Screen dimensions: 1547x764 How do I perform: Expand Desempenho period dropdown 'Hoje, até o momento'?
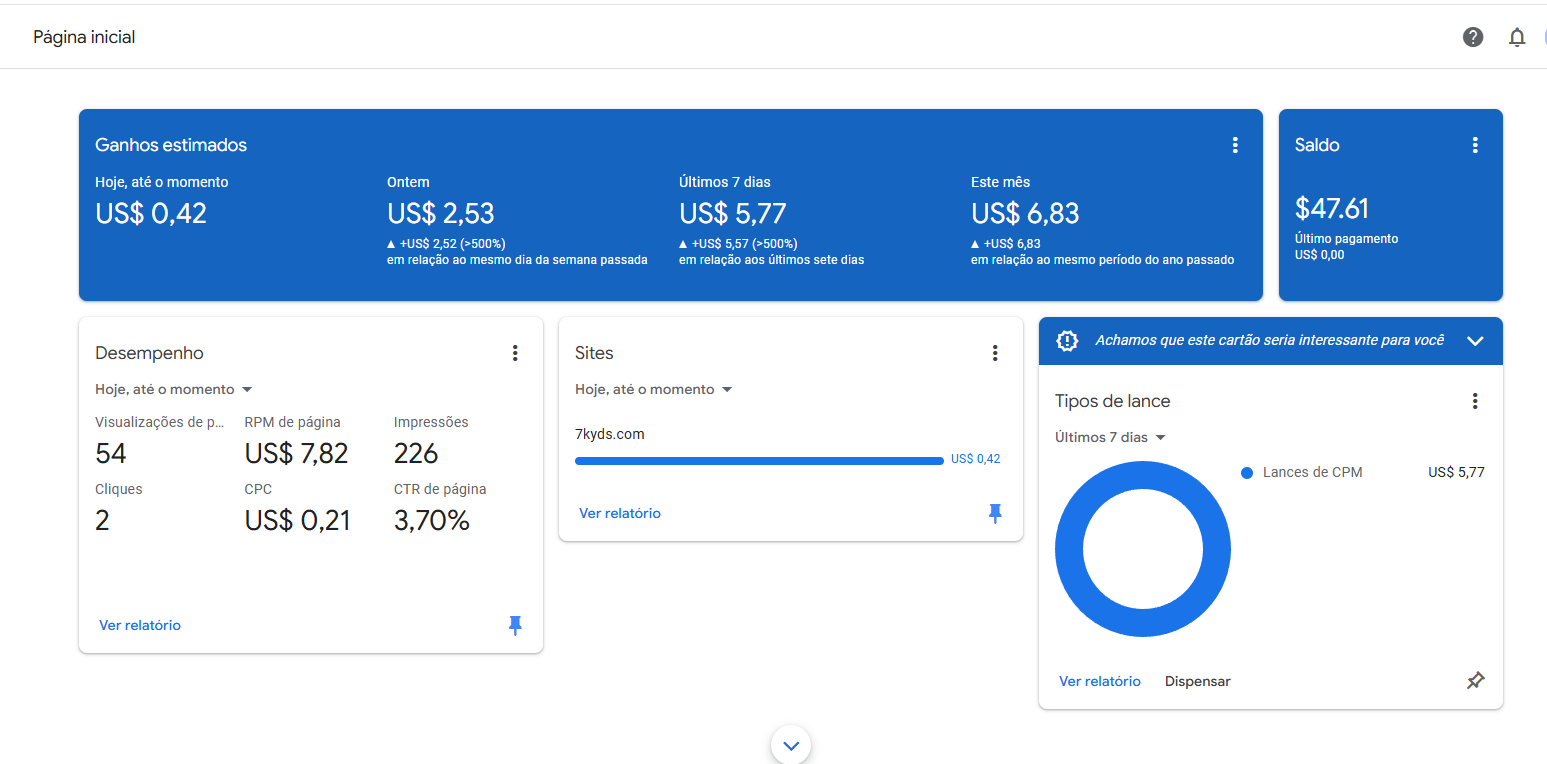point(174,389)
